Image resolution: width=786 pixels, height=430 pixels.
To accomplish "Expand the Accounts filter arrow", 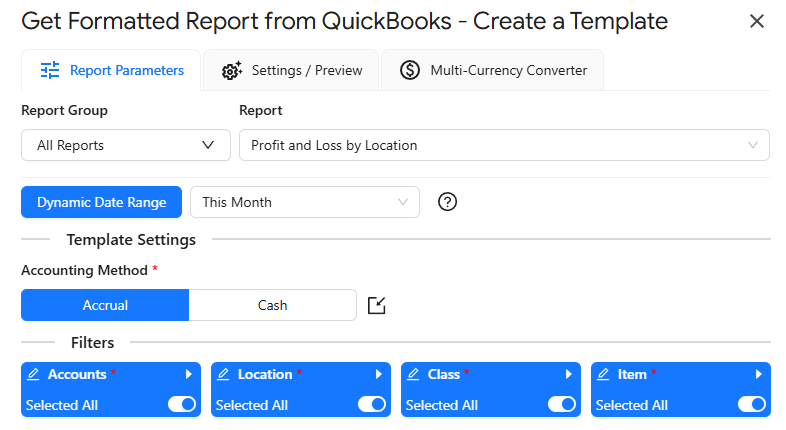I will [188, 374].
